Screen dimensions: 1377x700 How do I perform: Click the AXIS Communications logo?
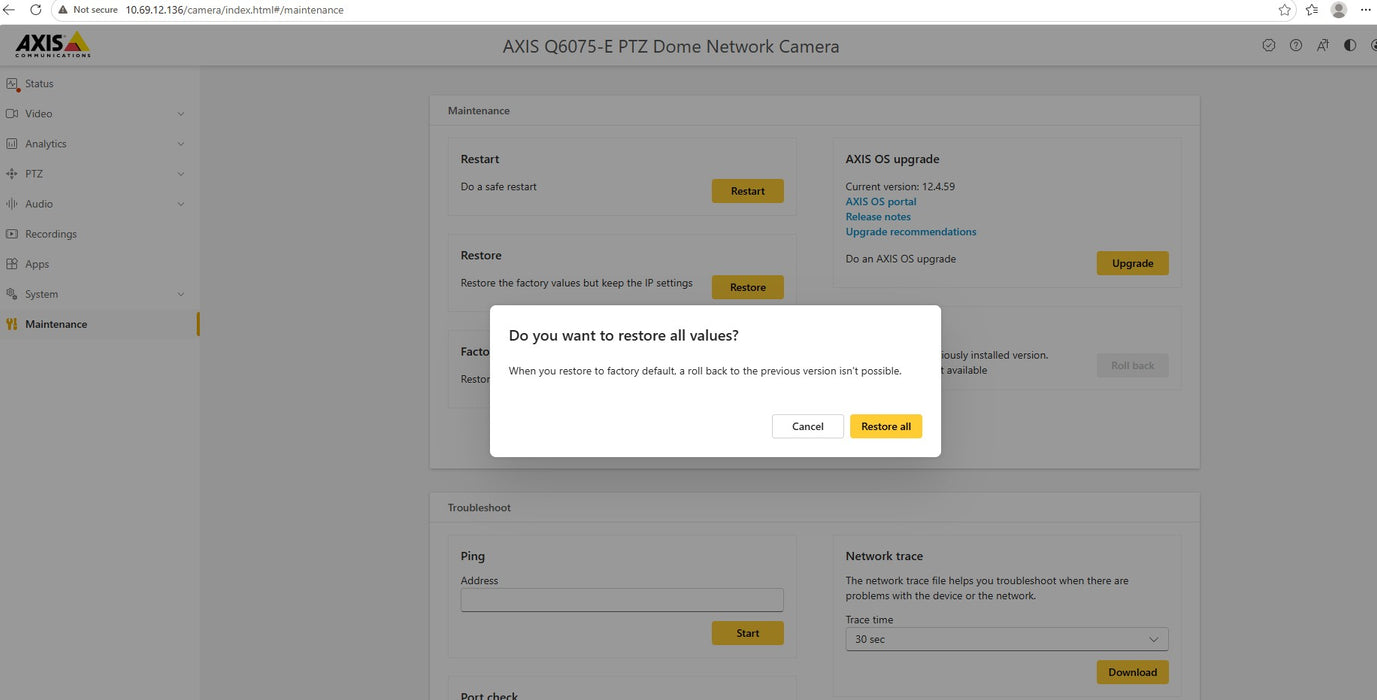pos(52,45)
